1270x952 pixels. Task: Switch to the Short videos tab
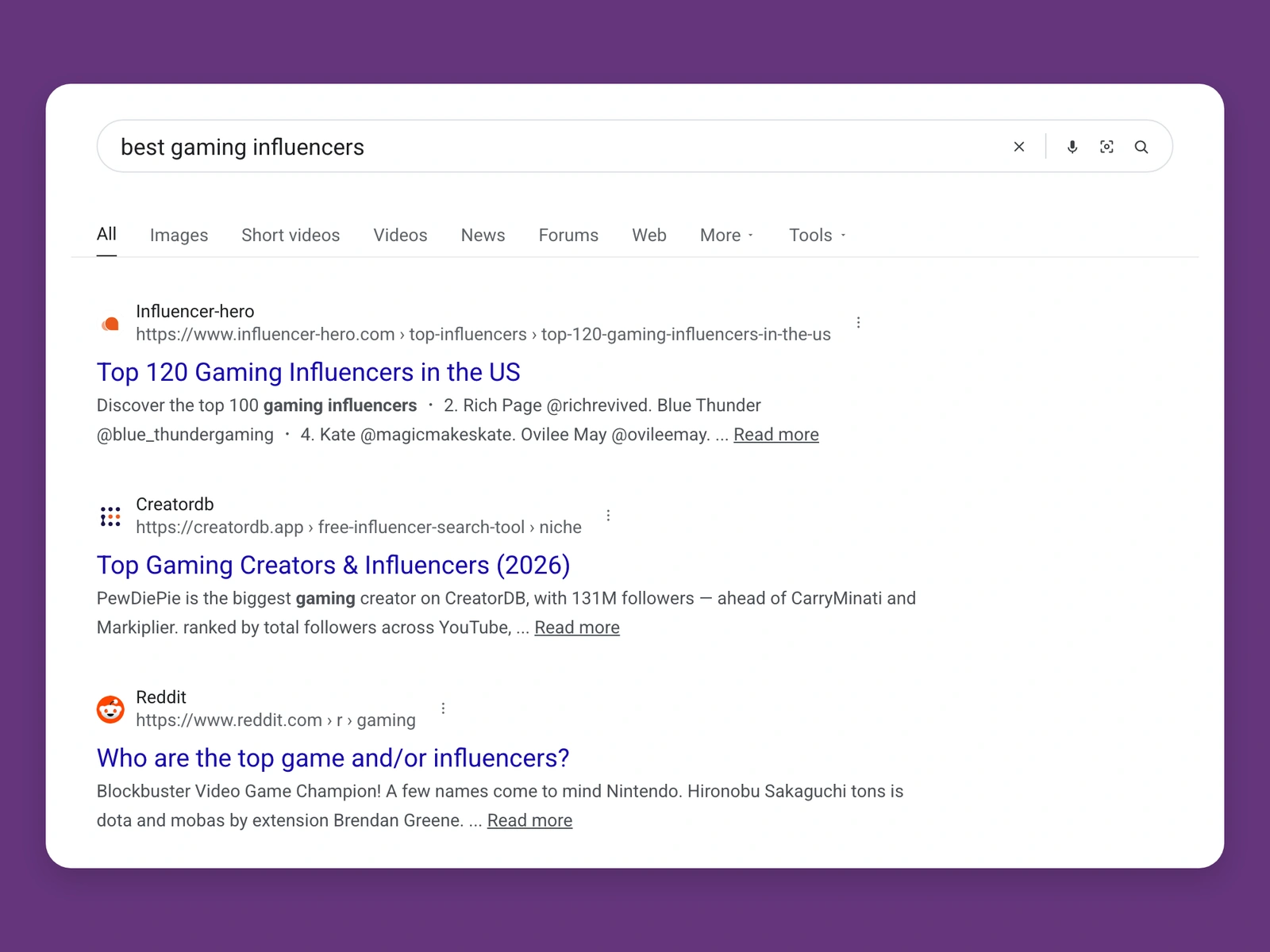point(291,235)
